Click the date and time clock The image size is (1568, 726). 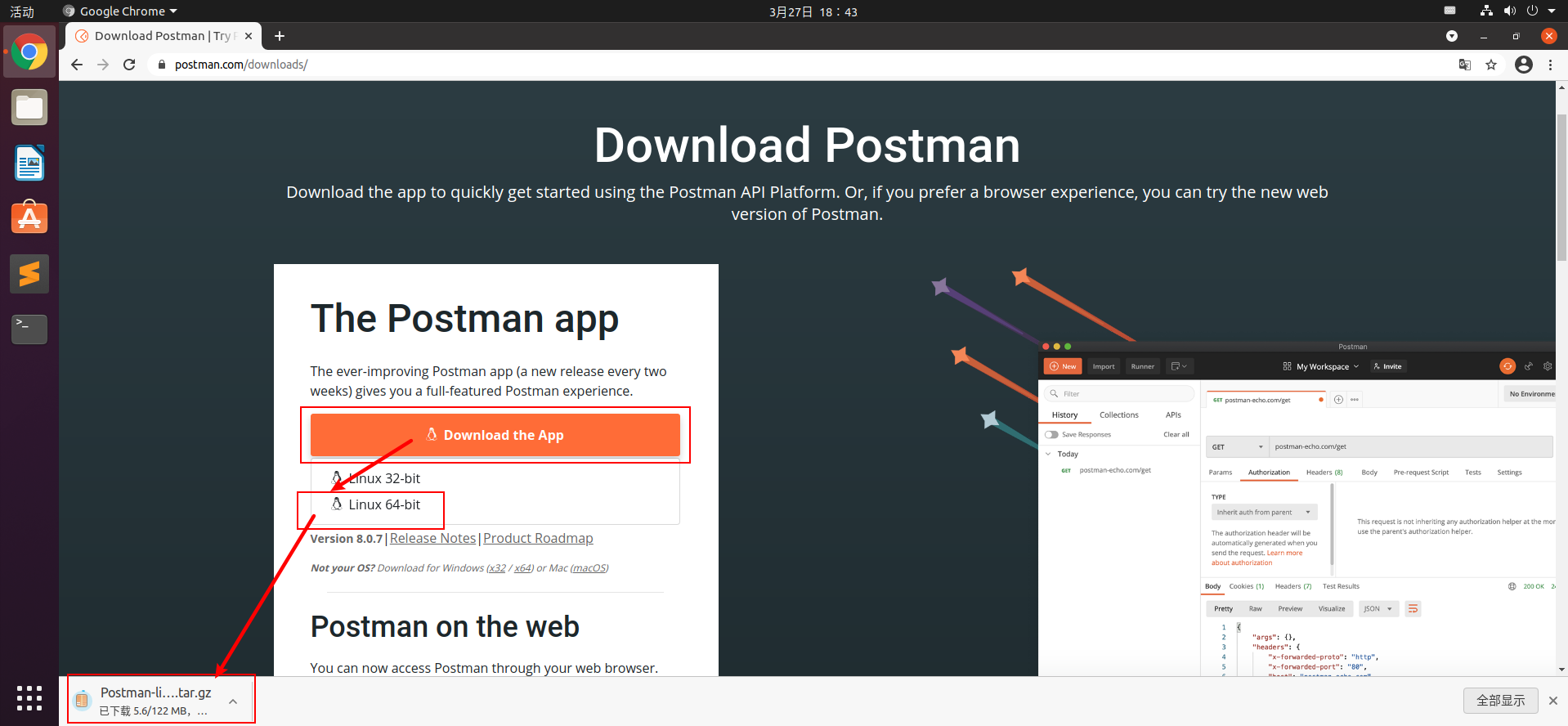click(813, 11)
